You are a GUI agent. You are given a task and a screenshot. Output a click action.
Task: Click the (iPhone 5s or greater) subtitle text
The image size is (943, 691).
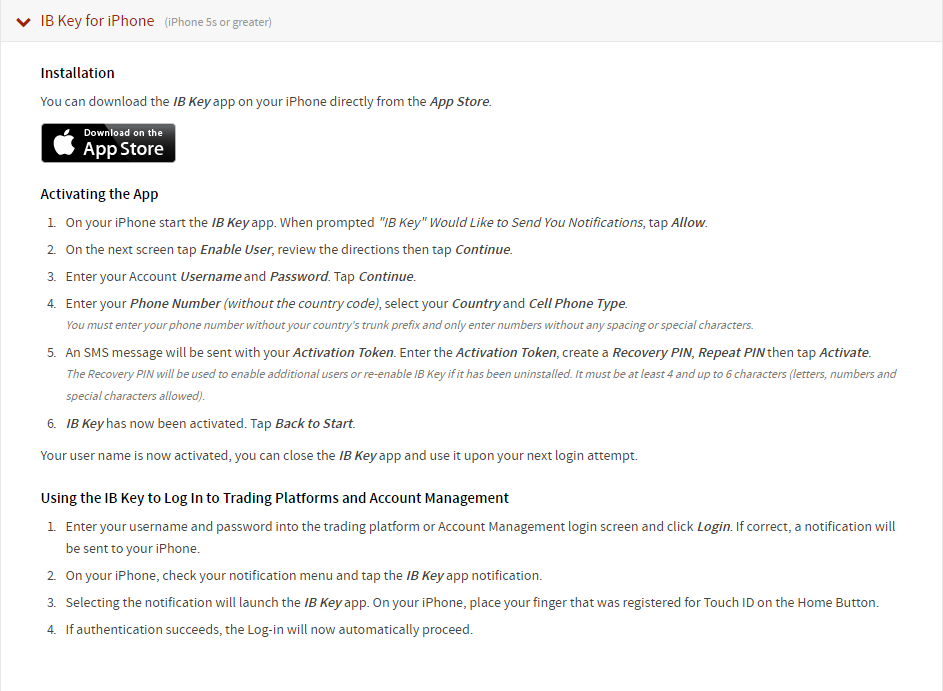point(218,22)
